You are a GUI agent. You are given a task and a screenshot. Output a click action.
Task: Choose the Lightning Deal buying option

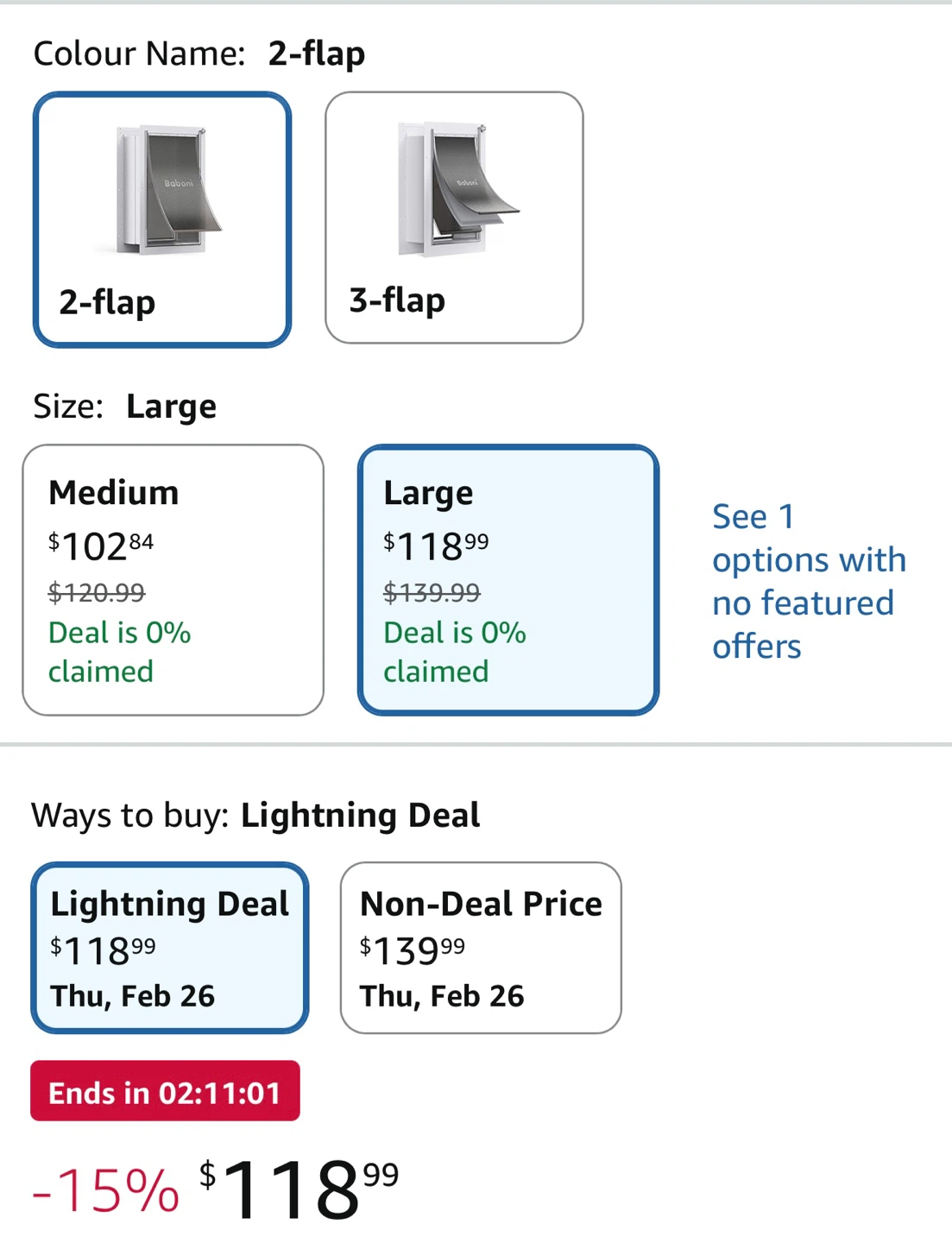coord(170,947)
